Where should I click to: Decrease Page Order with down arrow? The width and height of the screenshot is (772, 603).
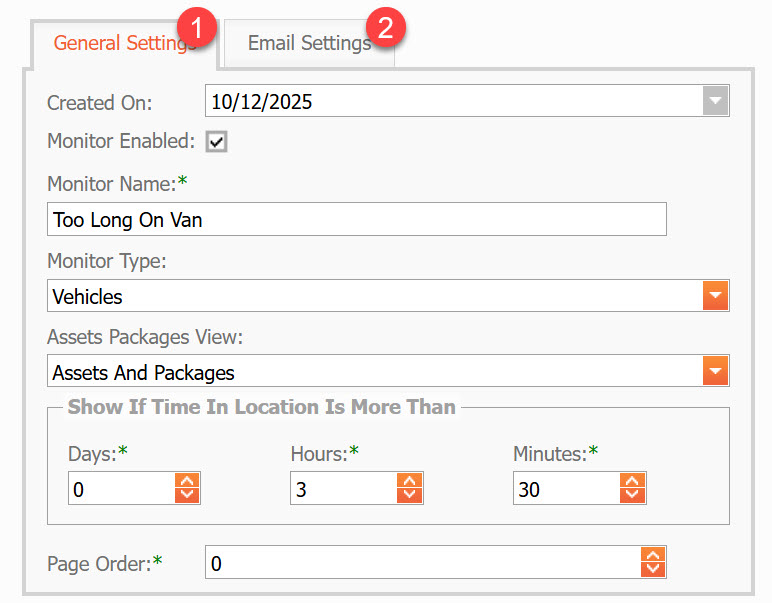pyautogui.click(x=653, y=569)
